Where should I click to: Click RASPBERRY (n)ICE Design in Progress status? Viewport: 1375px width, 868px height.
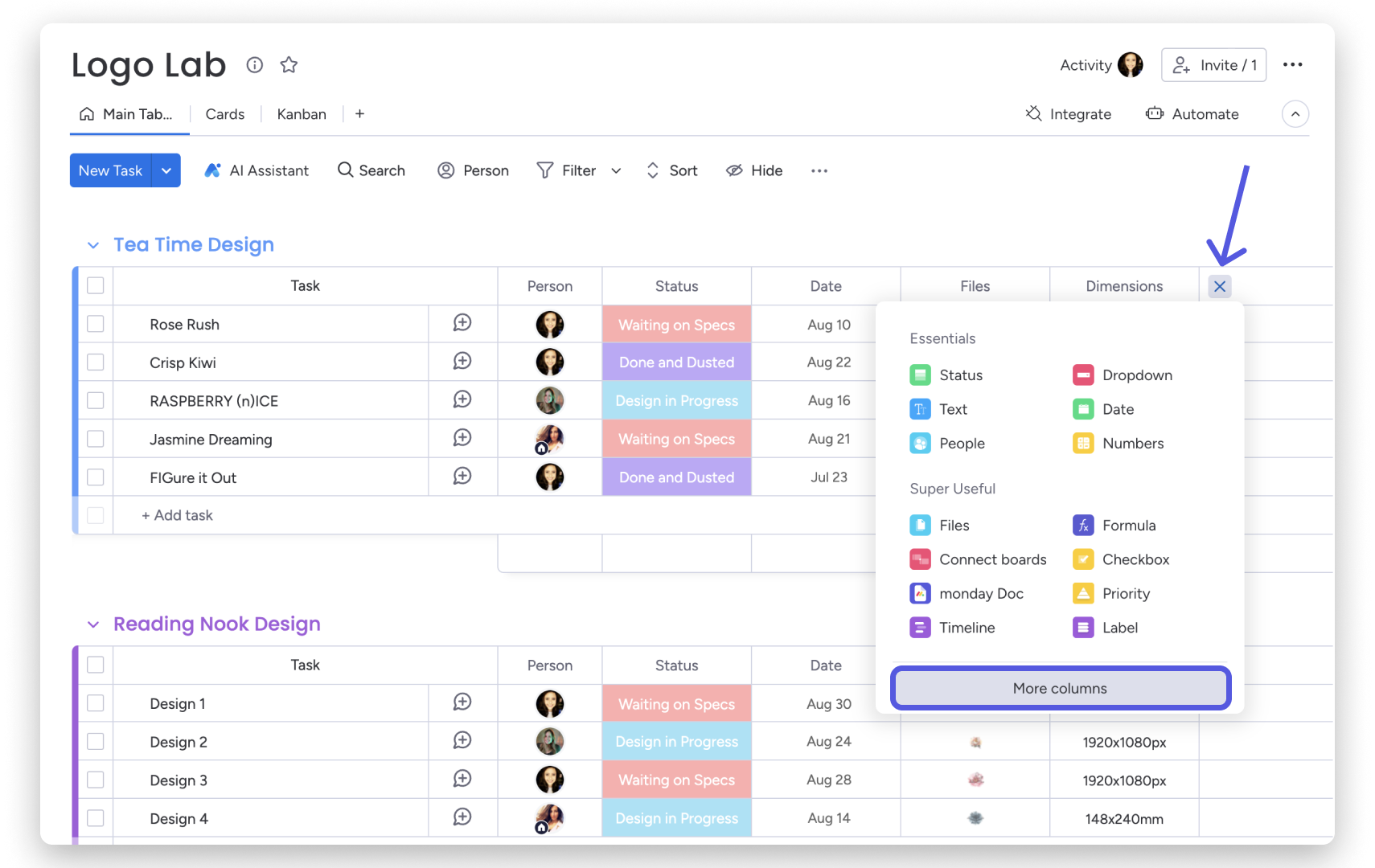tap(677, 400)
